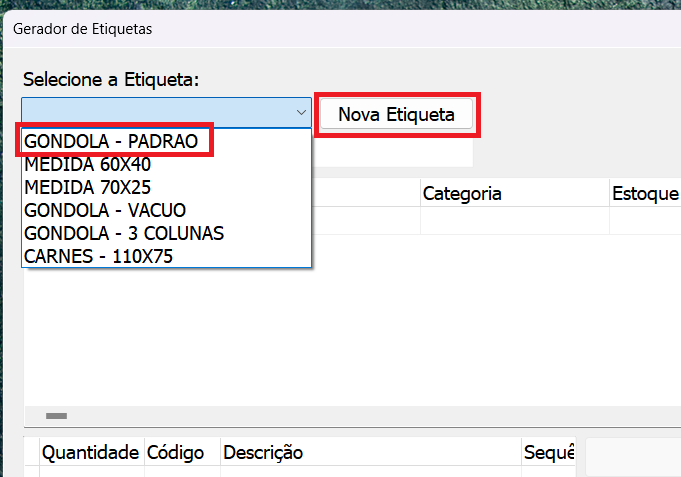Collapse the Selecione a Etiqueta dropdown arrow
This screenshot has height=477, width=681.
coord(301,113)
